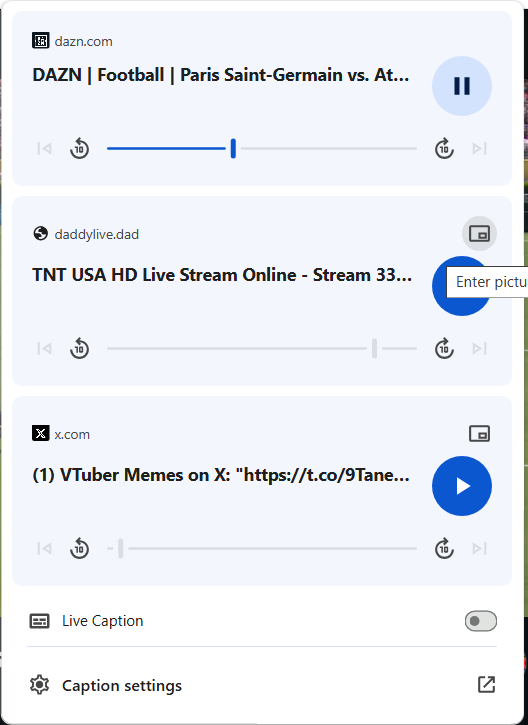Click the Caption settings external-link icon

486,685
